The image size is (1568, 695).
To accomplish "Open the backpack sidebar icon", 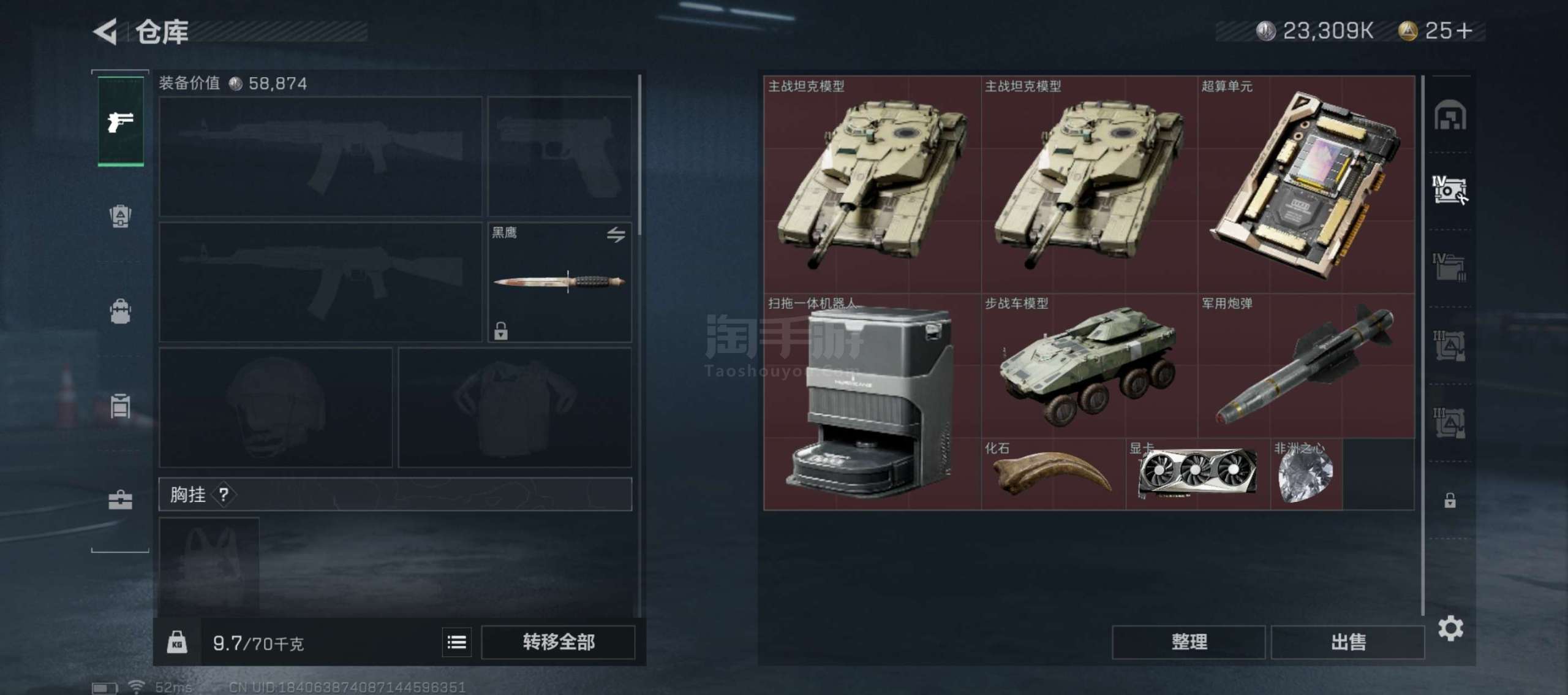I will [120, 311].
